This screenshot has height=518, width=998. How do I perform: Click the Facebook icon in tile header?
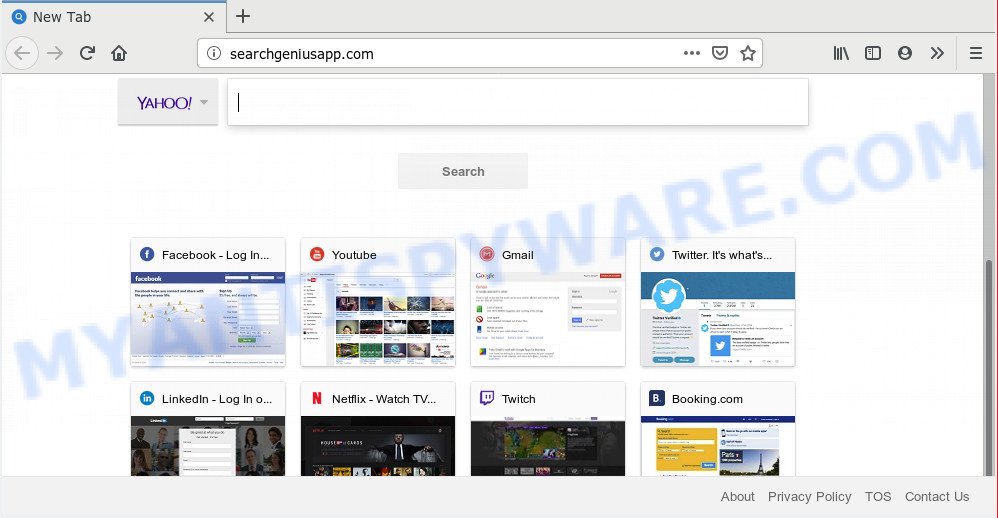point(147,255)
